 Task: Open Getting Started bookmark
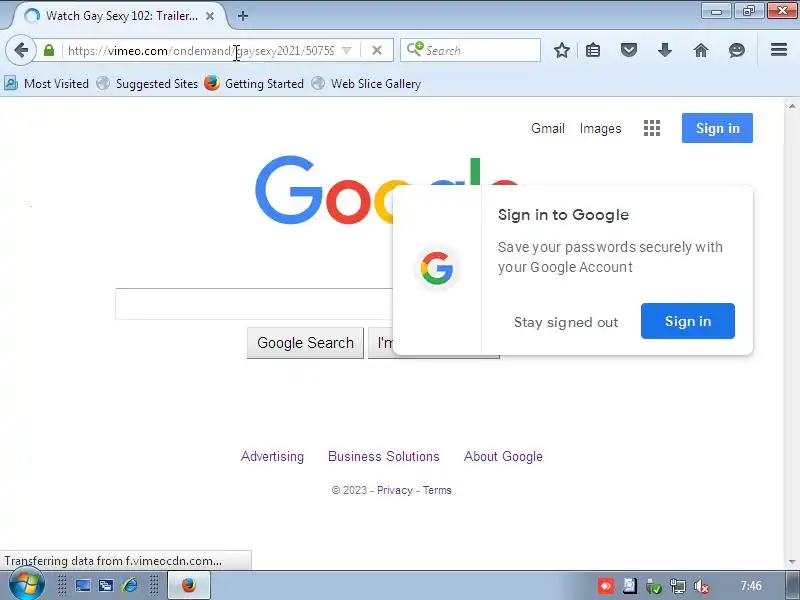[x=254, y=84]
